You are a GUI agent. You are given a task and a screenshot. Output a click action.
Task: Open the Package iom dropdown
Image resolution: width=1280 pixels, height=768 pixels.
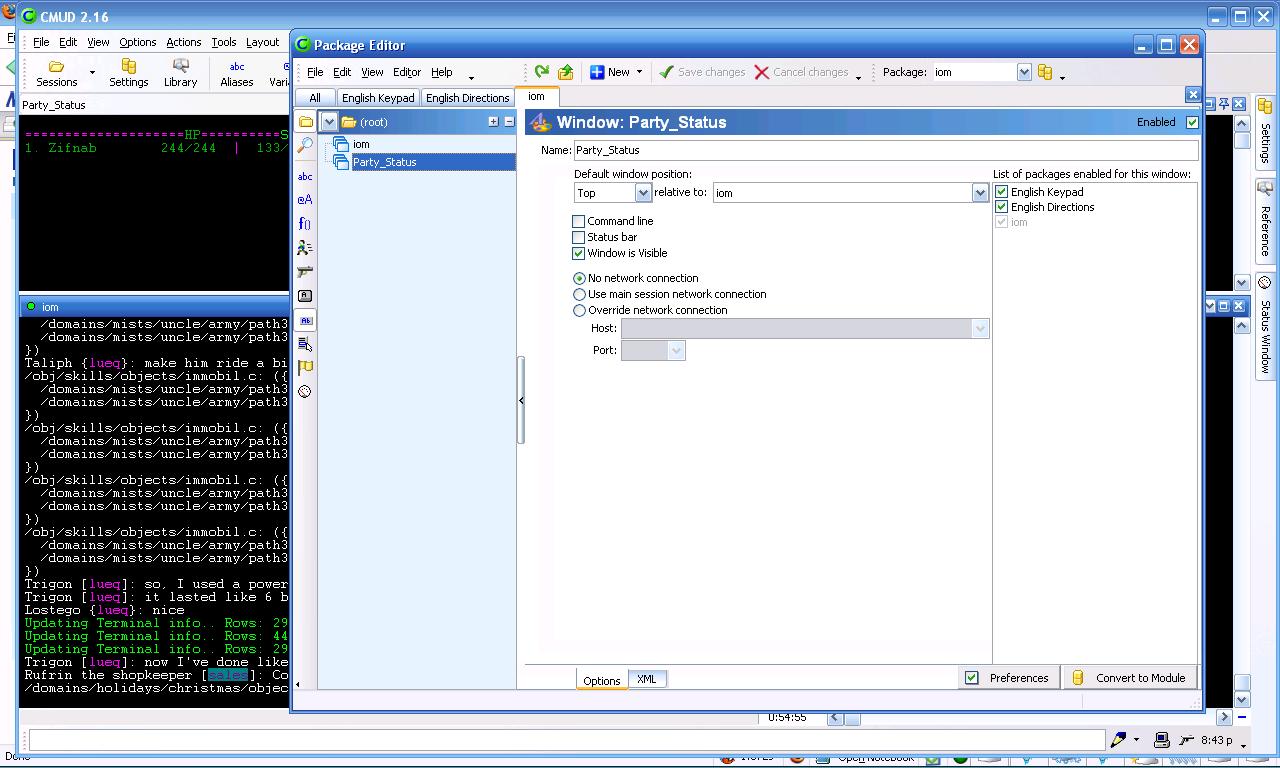point(1024,72)
